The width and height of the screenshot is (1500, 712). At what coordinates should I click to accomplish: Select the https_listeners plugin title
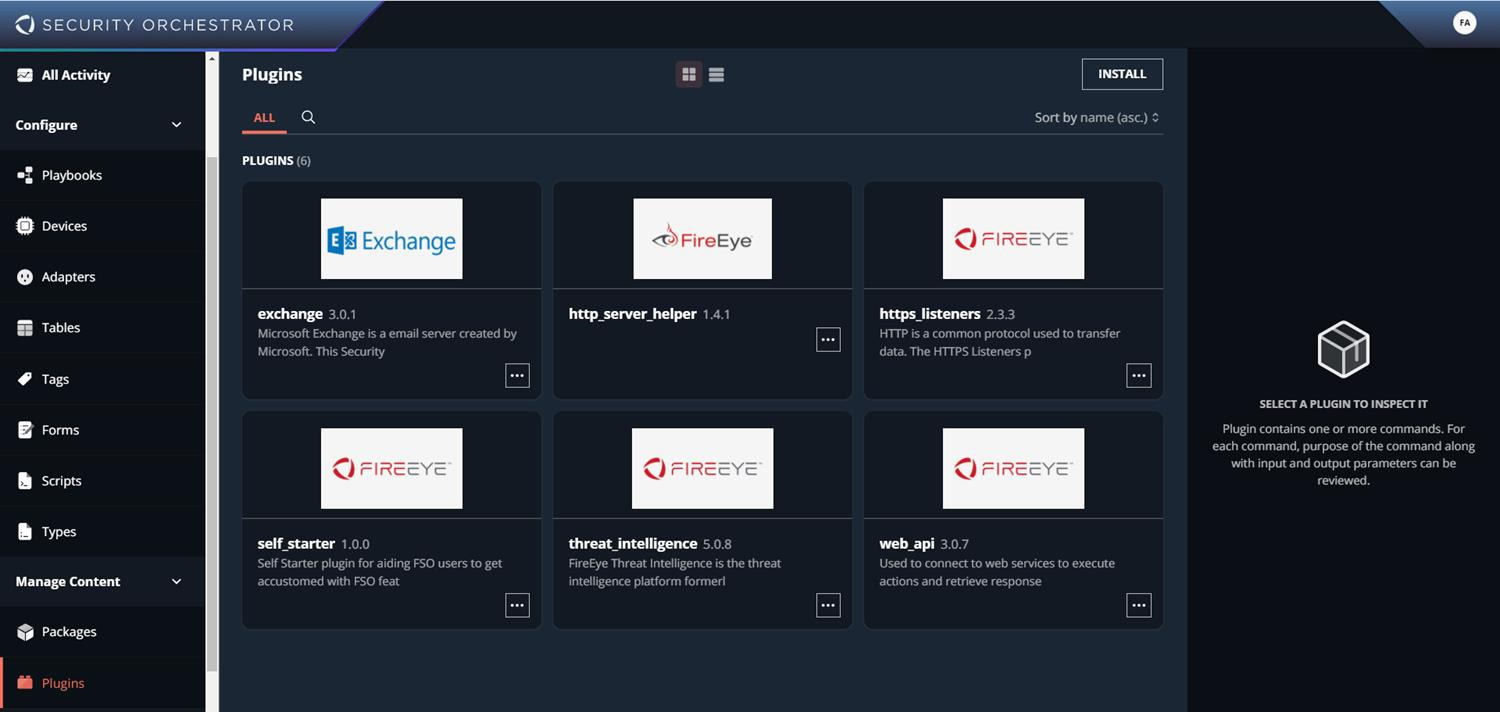[x=929, y=314]
